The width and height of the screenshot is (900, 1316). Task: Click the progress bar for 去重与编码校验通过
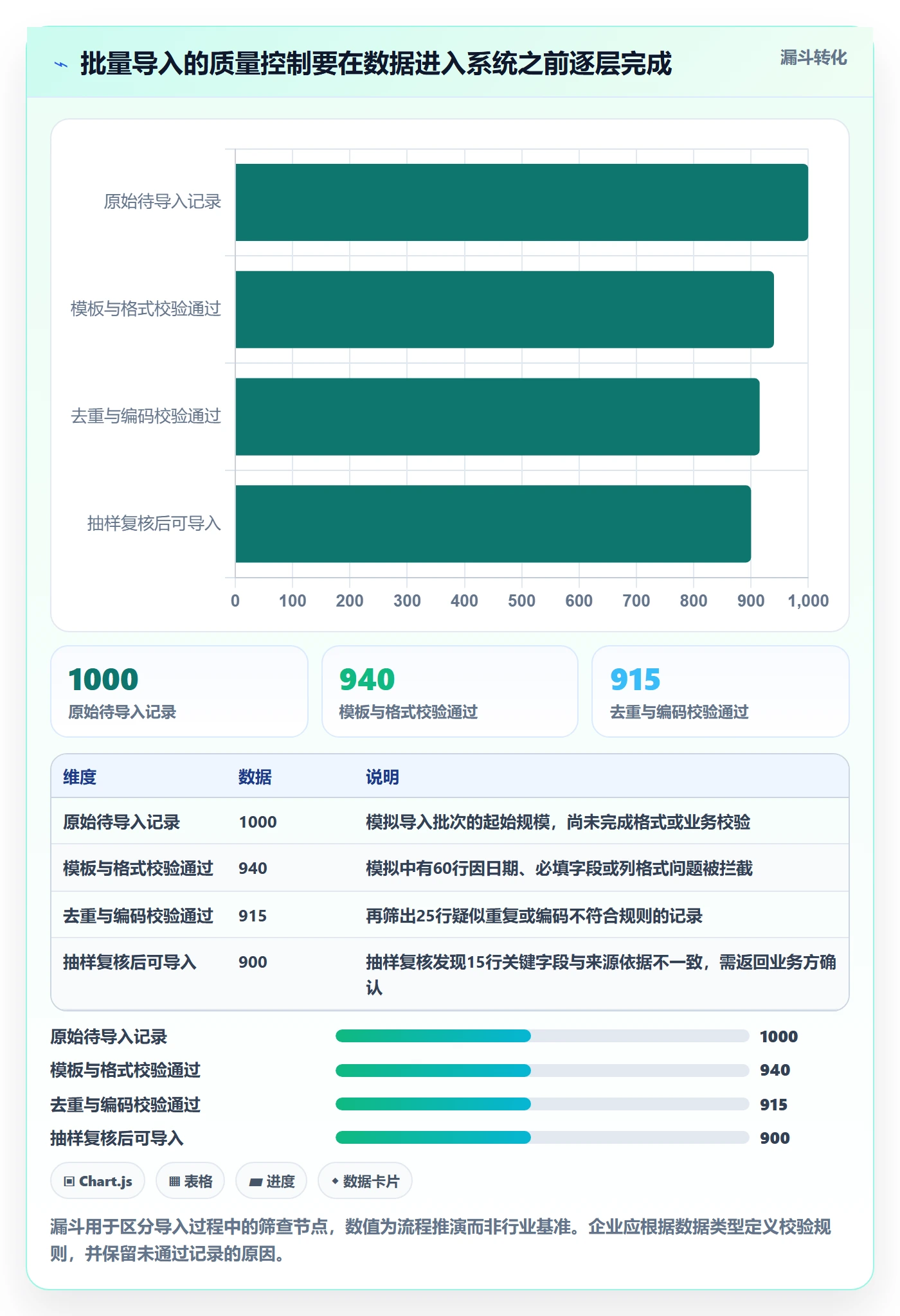click(x=542, y=1104)
